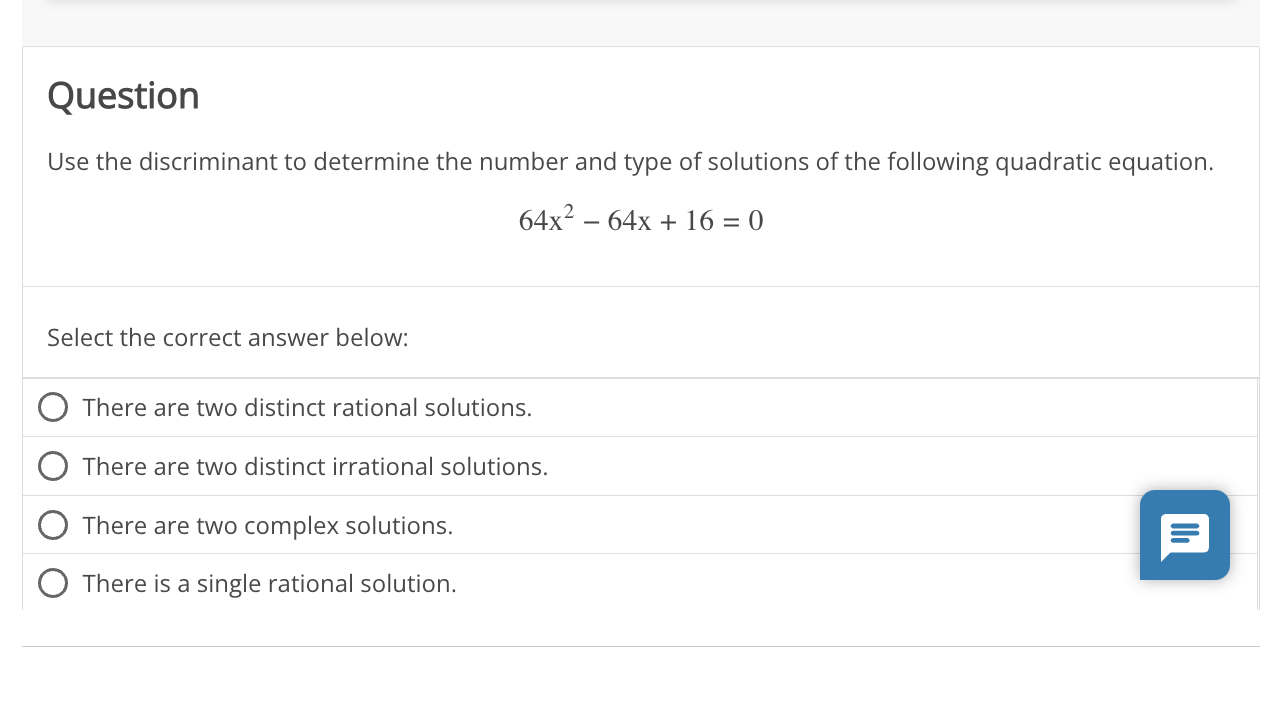Select 'There are two complex solutions'
This screenshot has width=1284, height=716.
(53, 524)
